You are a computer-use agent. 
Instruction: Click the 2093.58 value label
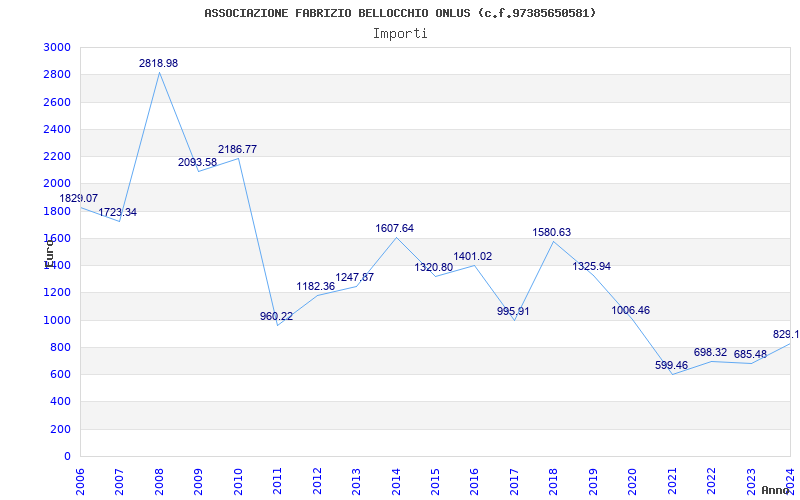click(197, 162)
